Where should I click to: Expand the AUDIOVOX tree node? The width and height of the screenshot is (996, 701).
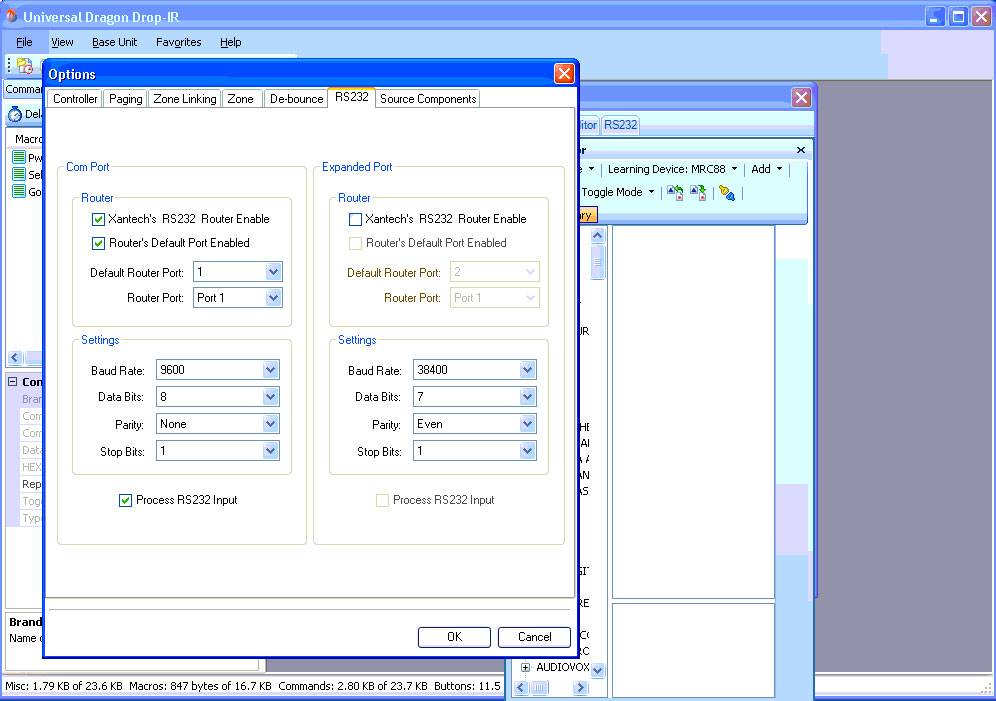tap(525, 667)
